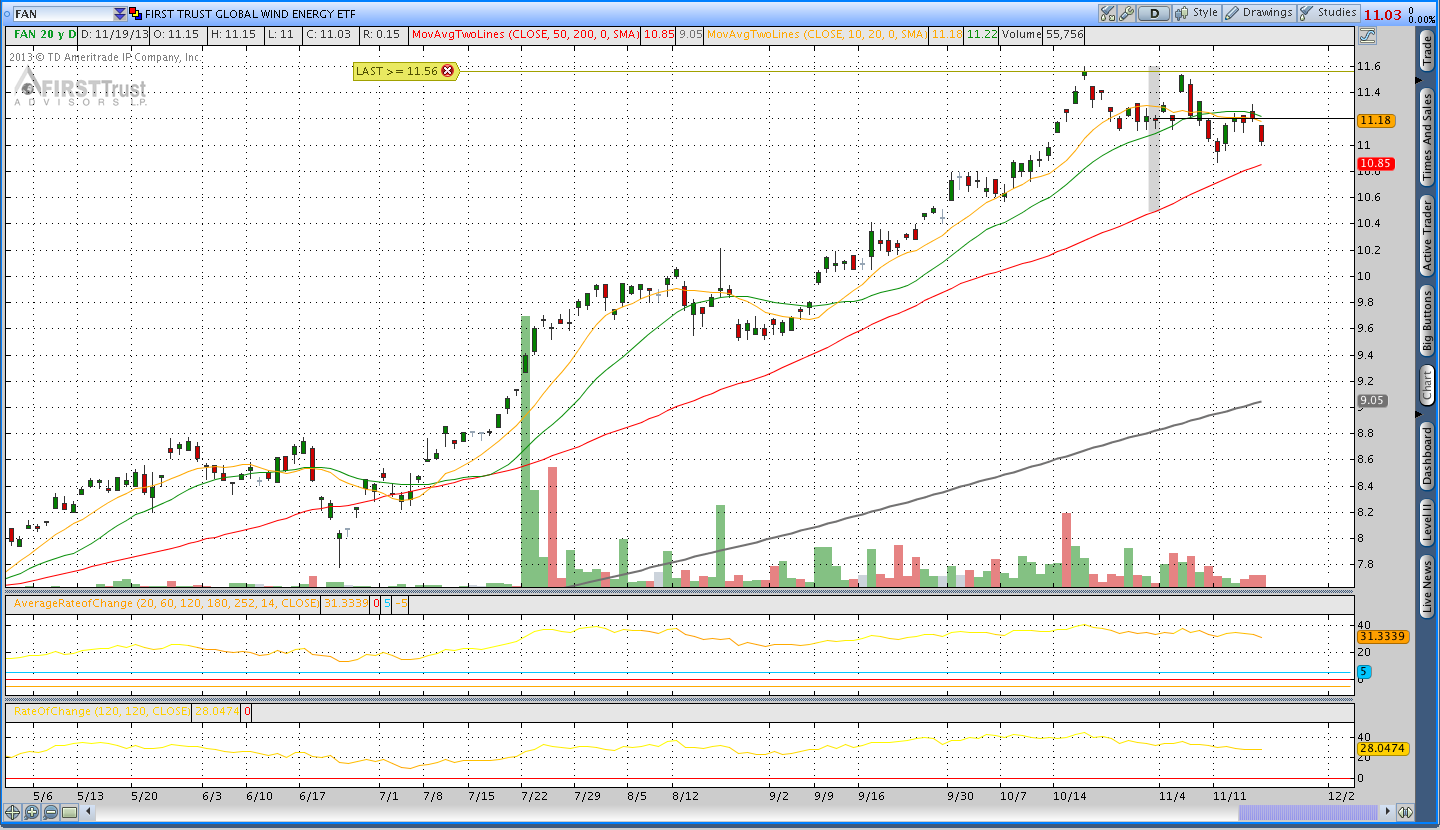Remove the LAST >= 11.56 alert
1440x830 pixels.
point(447,71)
